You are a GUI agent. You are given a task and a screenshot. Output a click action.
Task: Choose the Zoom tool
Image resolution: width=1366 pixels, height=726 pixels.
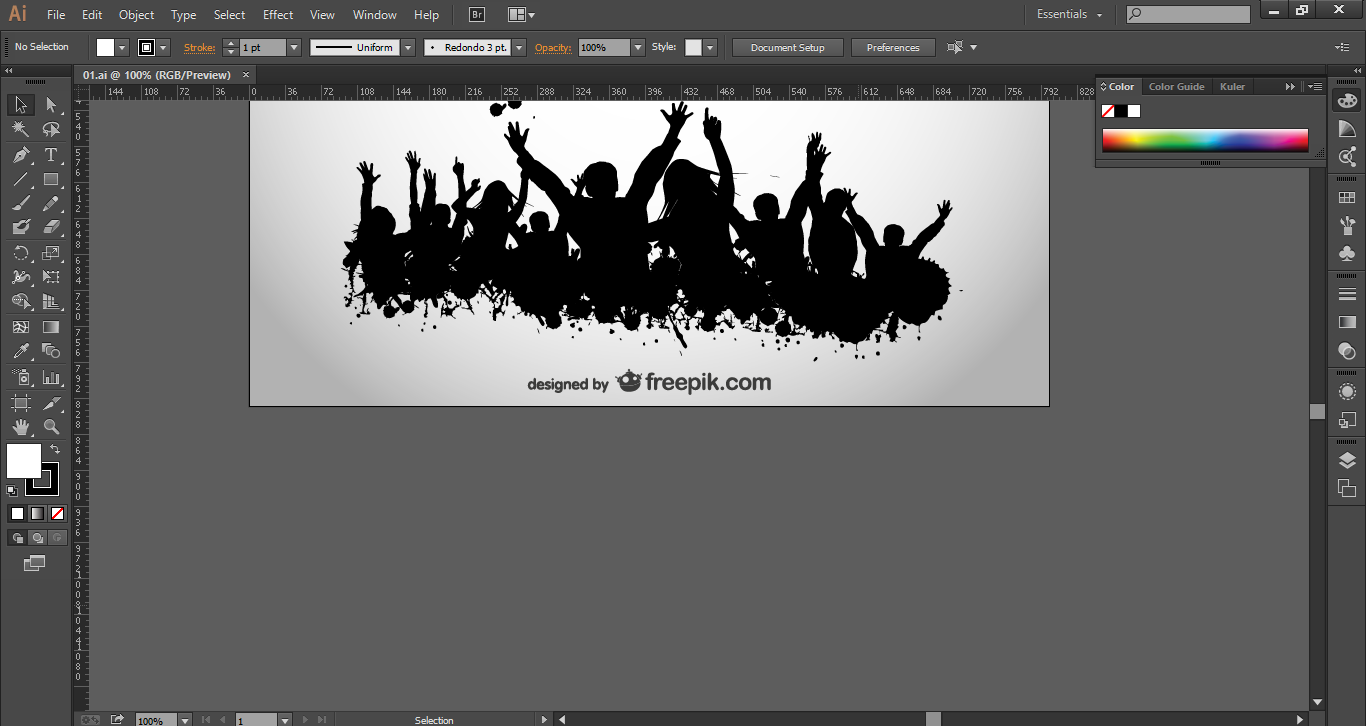point(51,427)
